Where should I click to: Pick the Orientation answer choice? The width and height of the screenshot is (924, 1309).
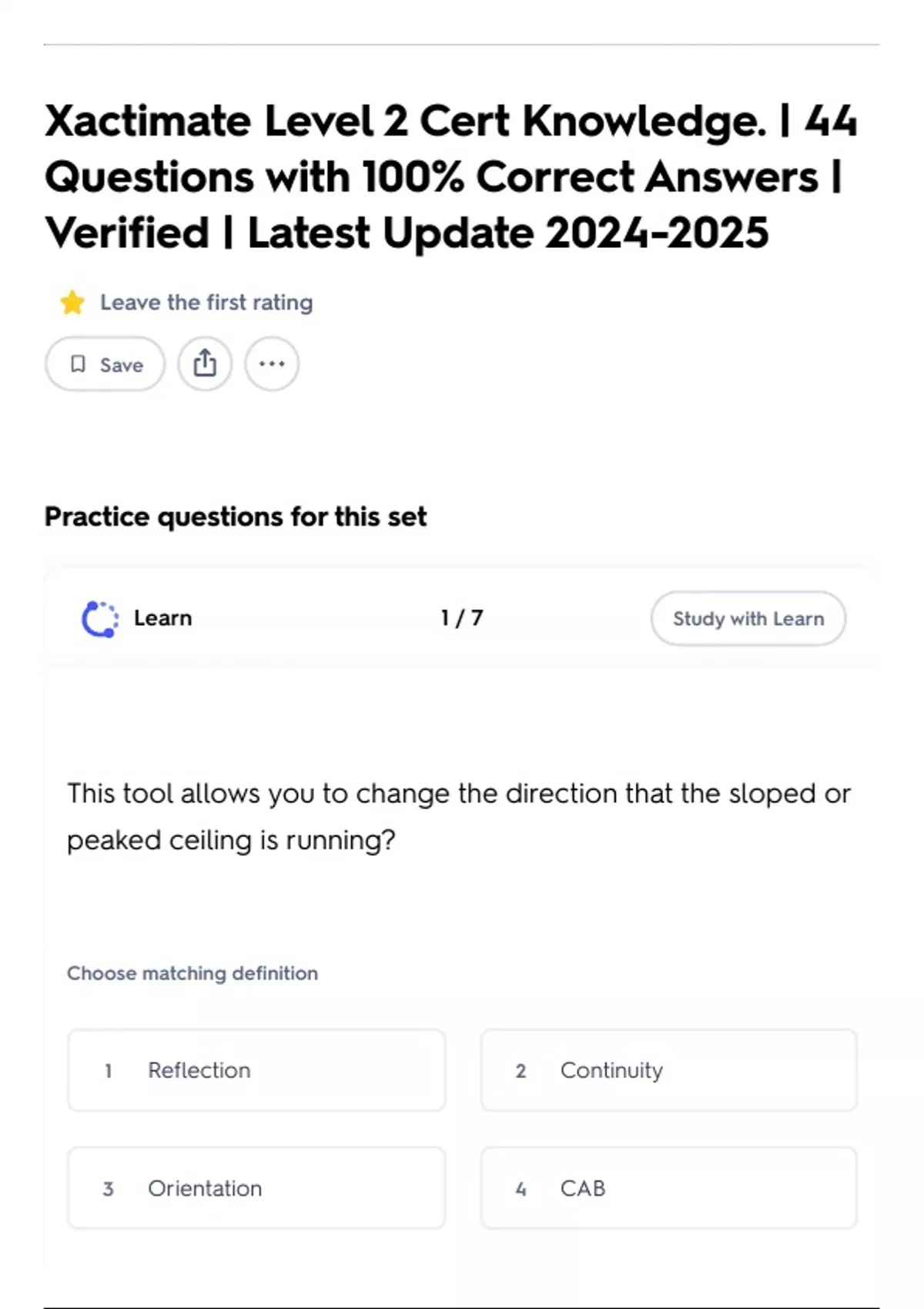[256, 1188]
